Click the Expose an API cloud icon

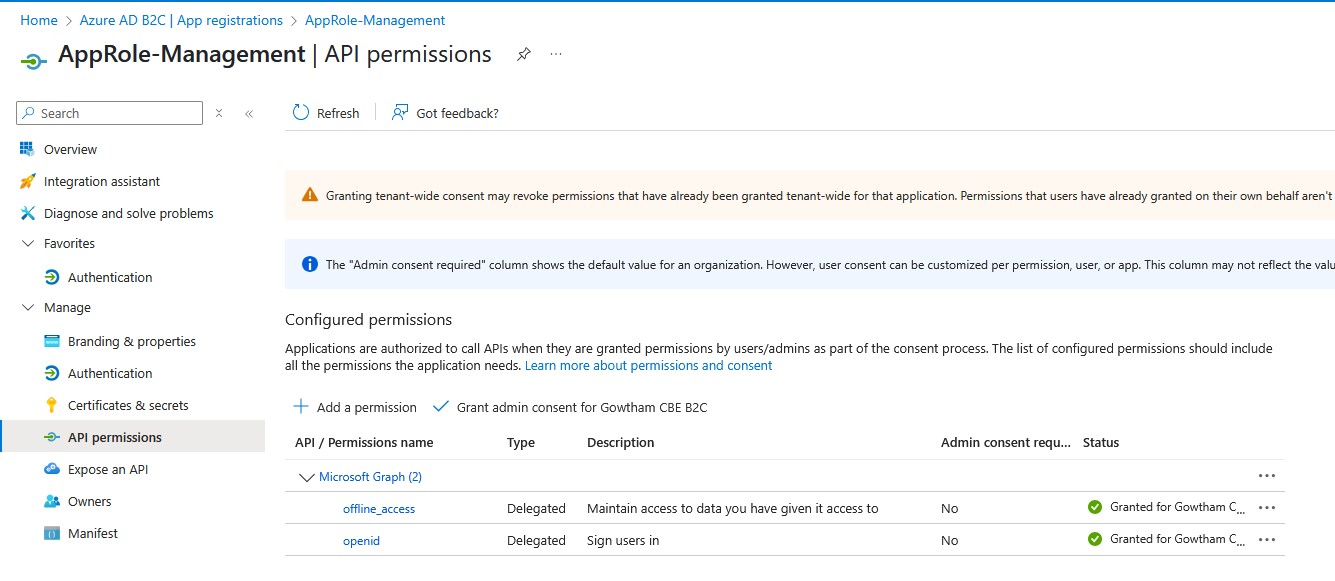tap(52, 469)
